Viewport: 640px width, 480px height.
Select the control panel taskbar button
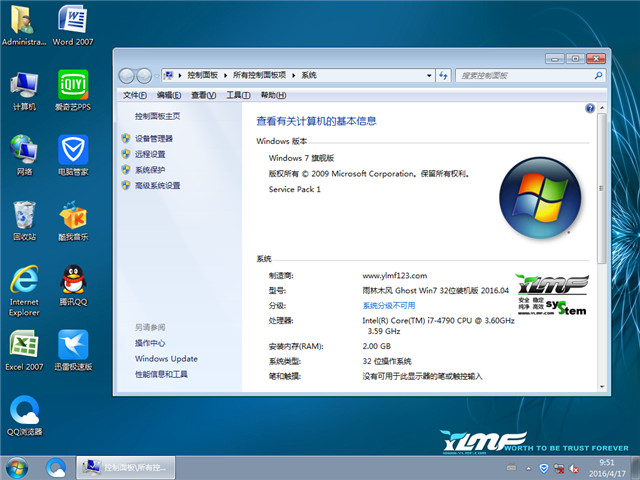[x=126, y=468]
